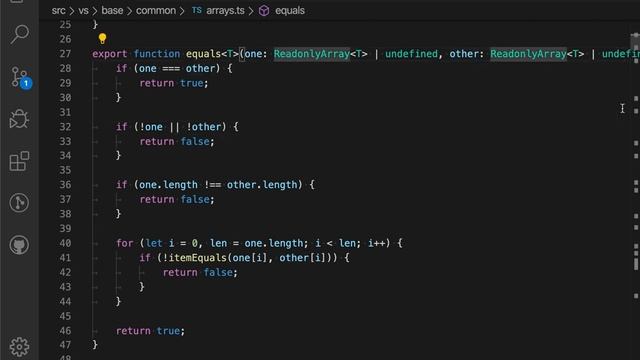Click 'return true;' on line 29
Viewport: 640px width, 360px height.
point(174,83)
